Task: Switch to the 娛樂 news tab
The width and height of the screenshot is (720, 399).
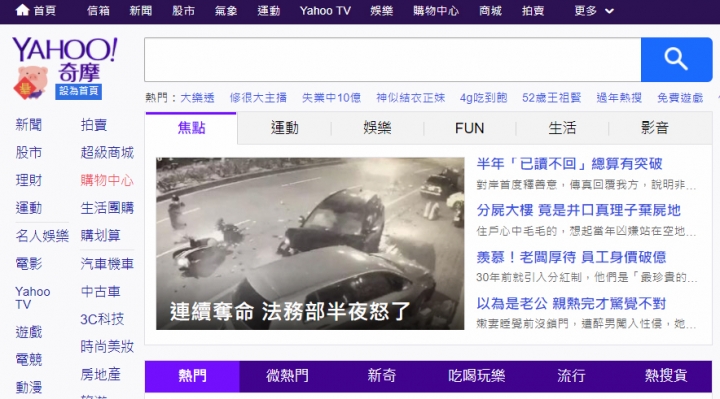Action: click(x=377, y=128)
